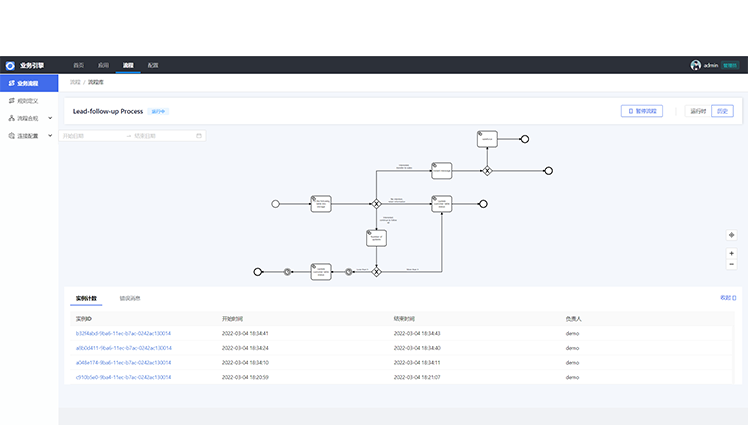
Task: Expand the 连接配置 sidebar menu
Action: click(28, 135)
